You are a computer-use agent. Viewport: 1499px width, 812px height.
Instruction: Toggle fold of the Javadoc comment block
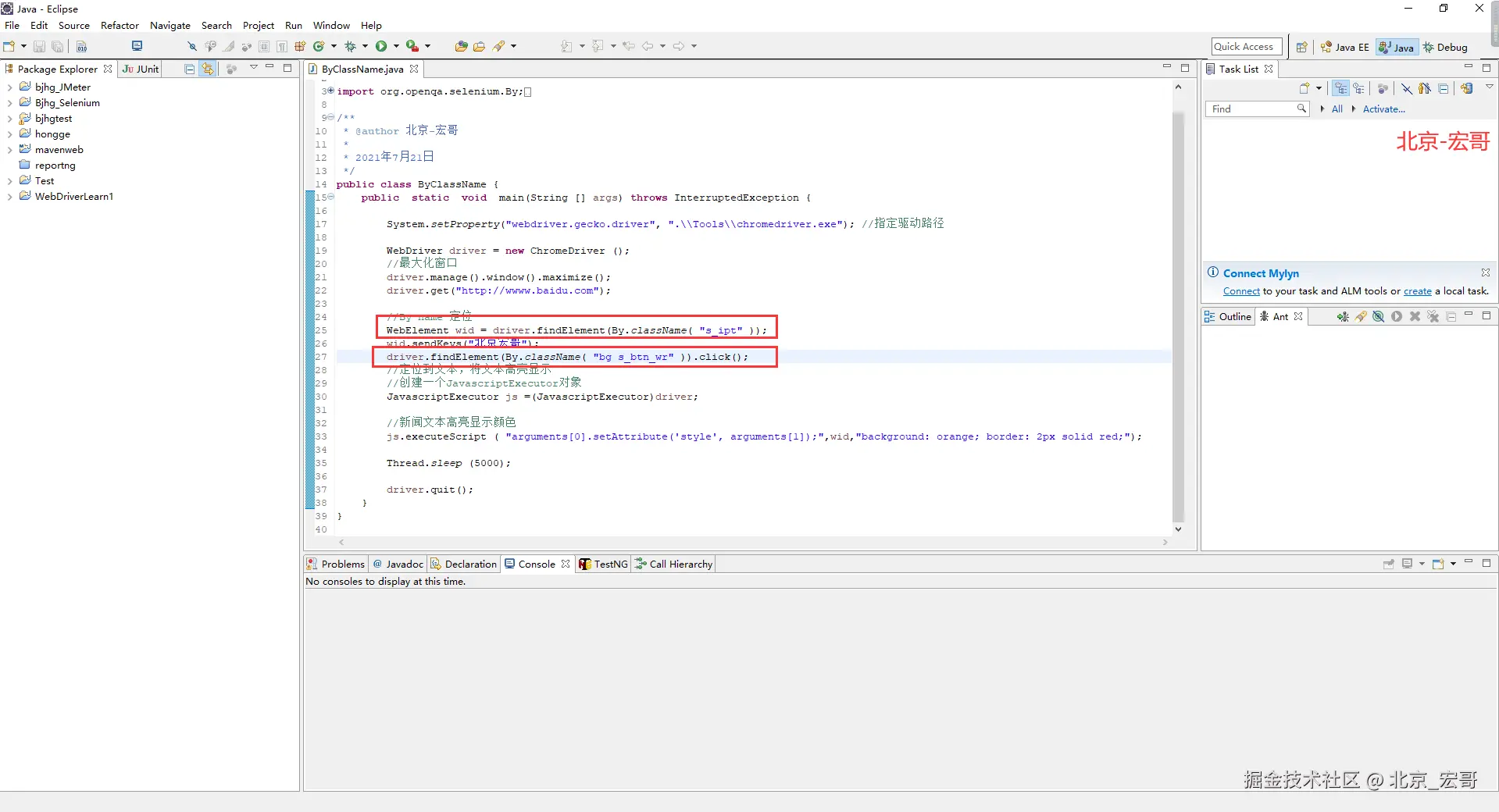tap(331, 117)
